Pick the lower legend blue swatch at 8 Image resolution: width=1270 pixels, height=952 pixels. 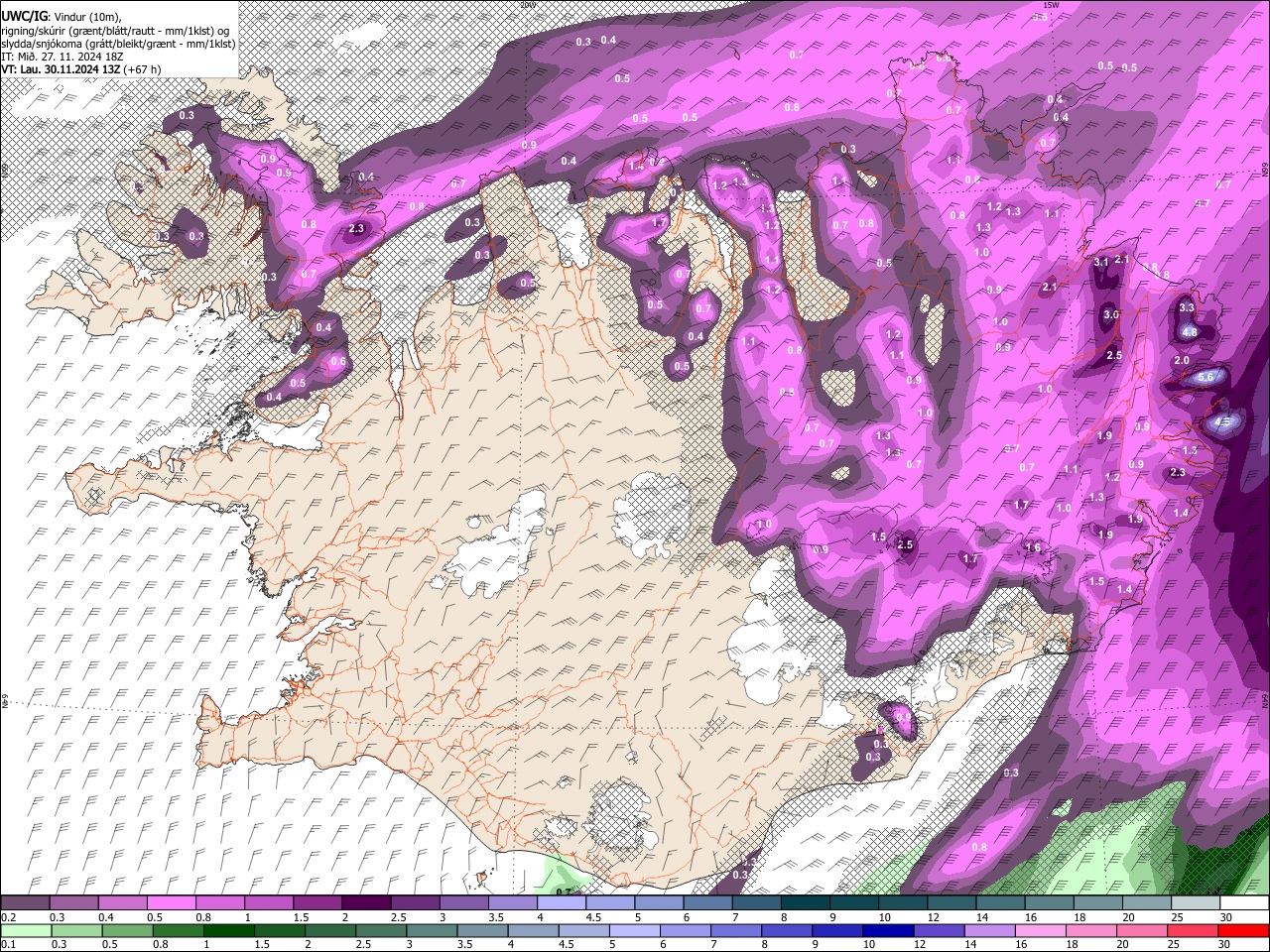coord(787,931)
